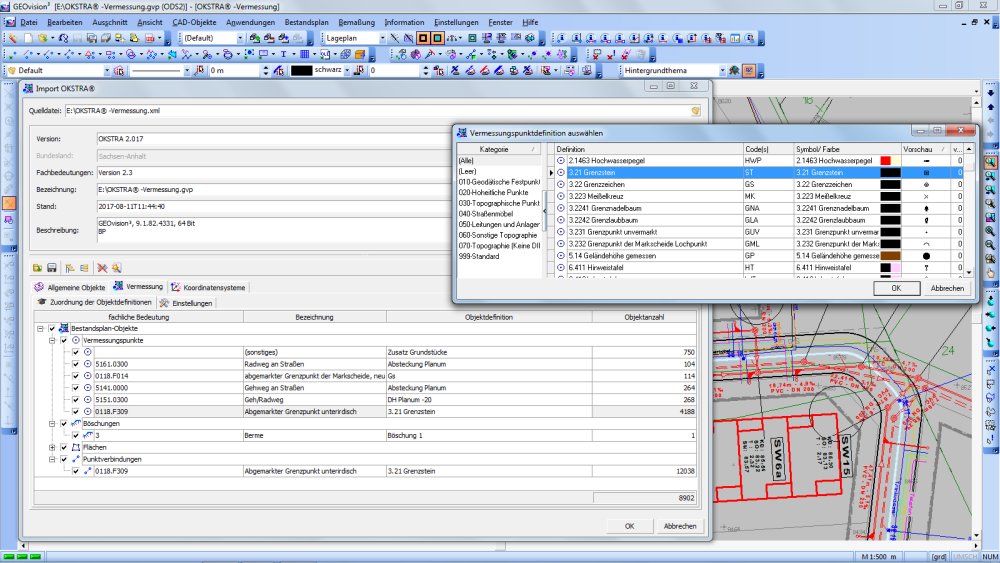Click the collapse list icon in Import toolbar
The image size is (1000, 563).
(x=84, y=268)
